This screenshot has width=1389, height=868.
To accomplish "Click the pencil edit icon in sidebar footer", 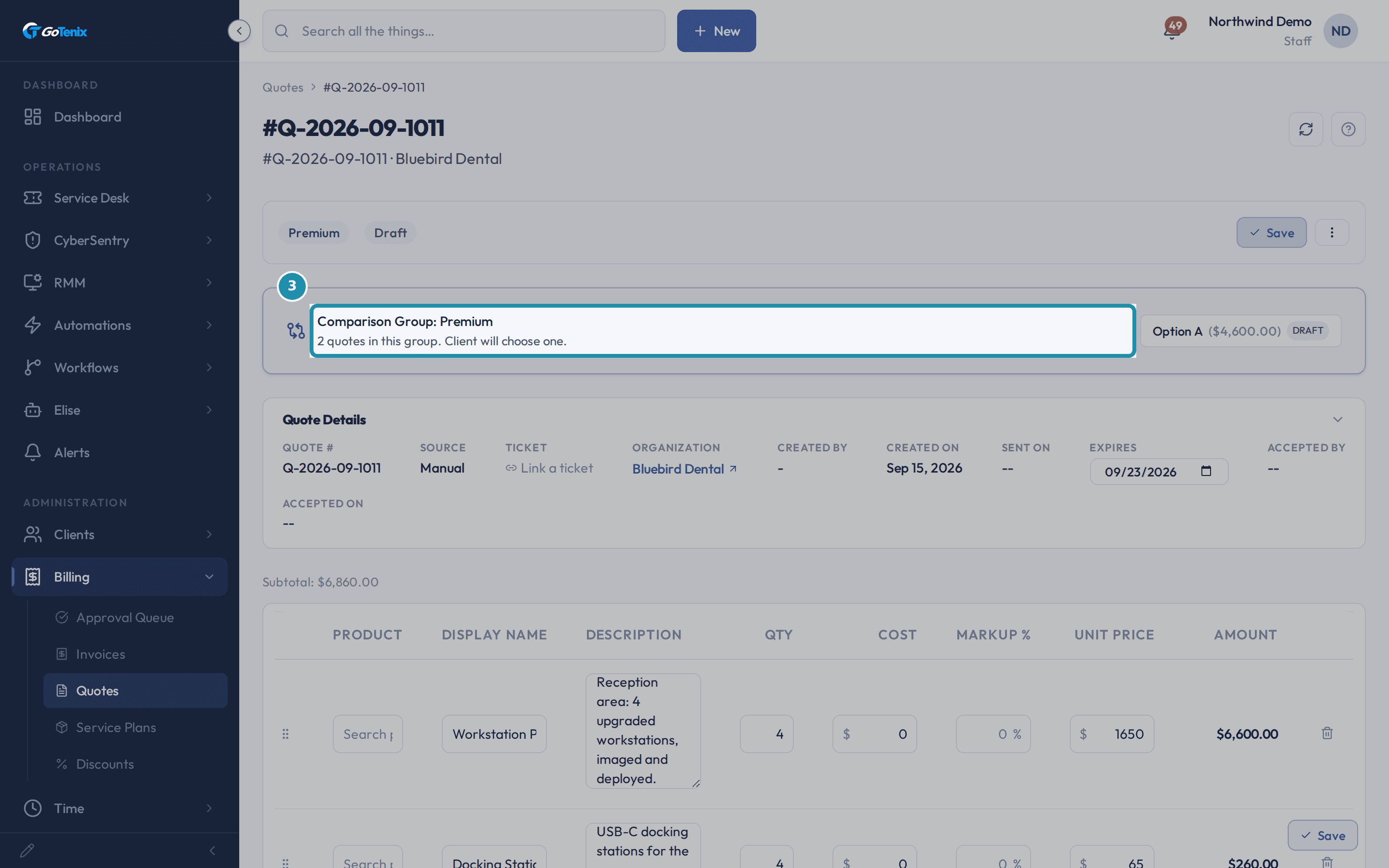I will click(27, 850).
